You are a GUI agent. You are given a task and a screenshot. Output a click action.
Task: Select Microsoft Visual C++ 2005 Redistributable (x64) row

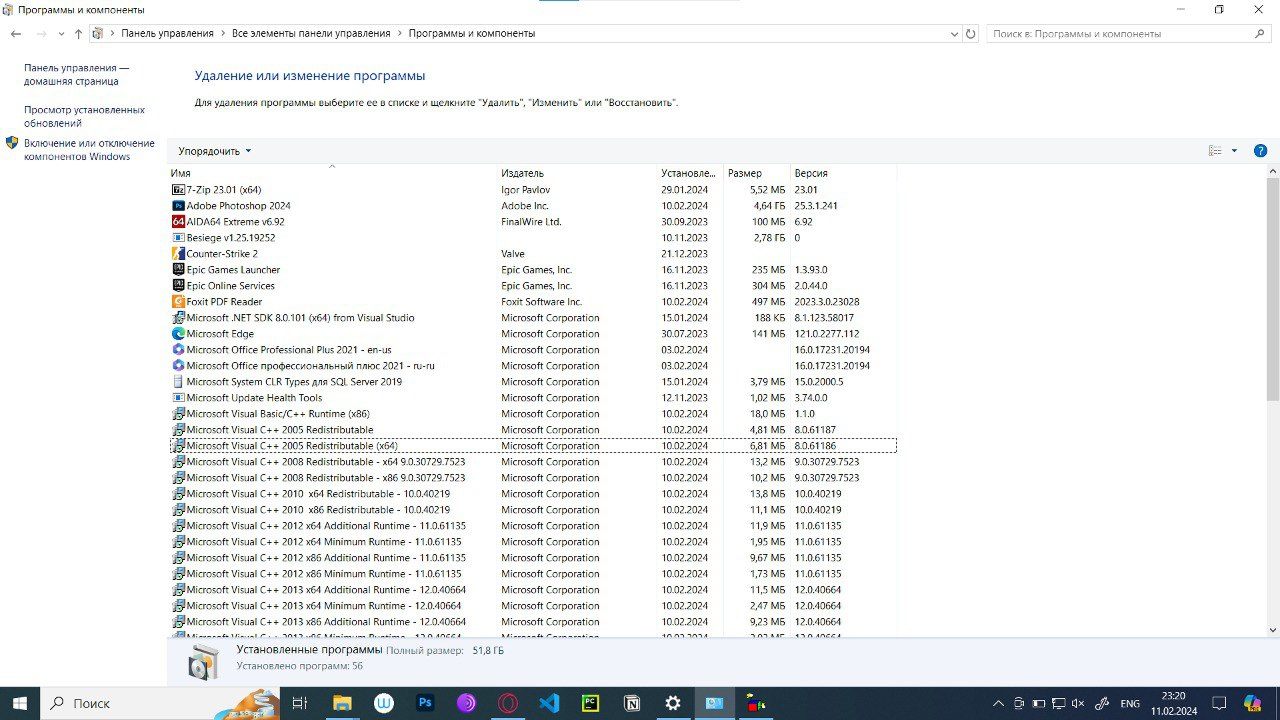(x=533, y=446)
